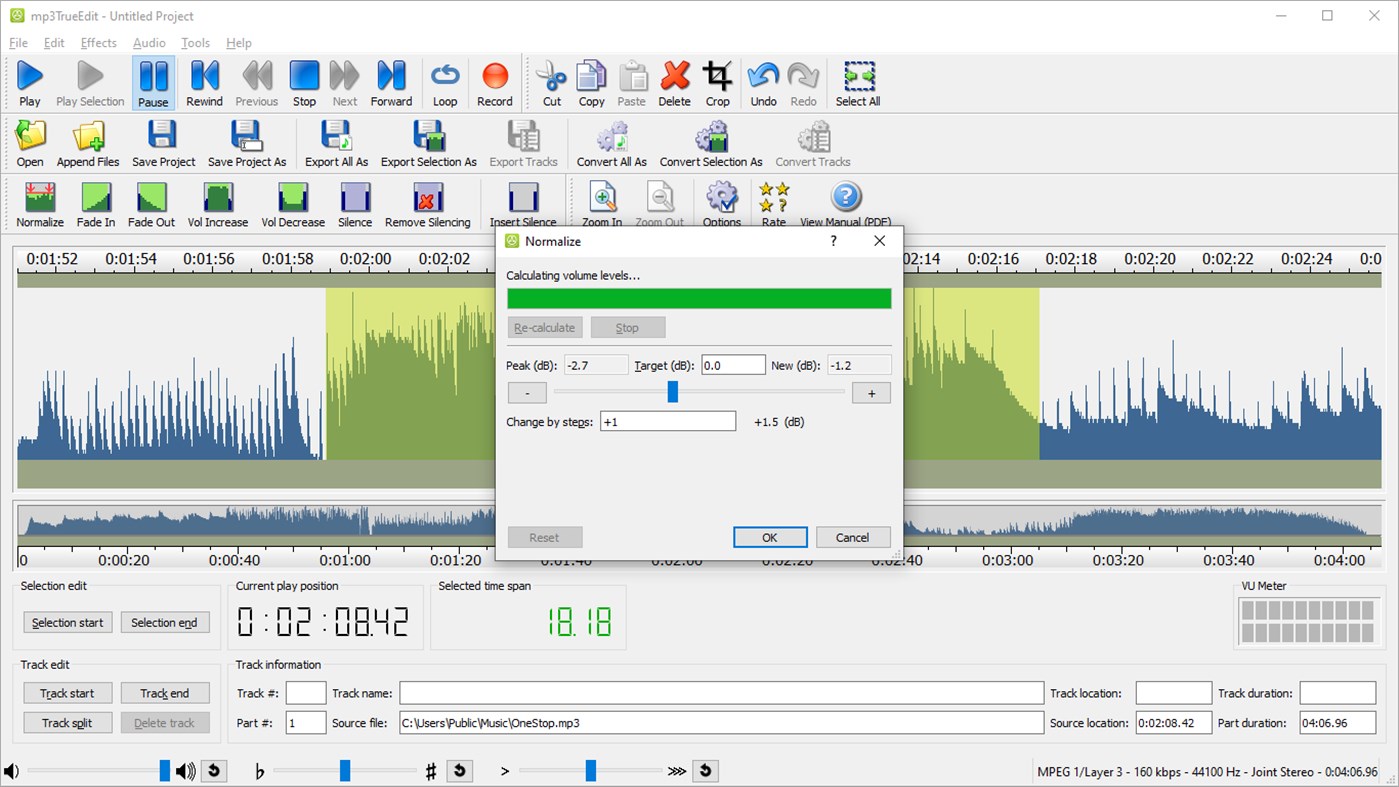This screenshot has height=787, width=1399.
Task: Open the Remove Silencing tool
Action: (x=428, y=203)
